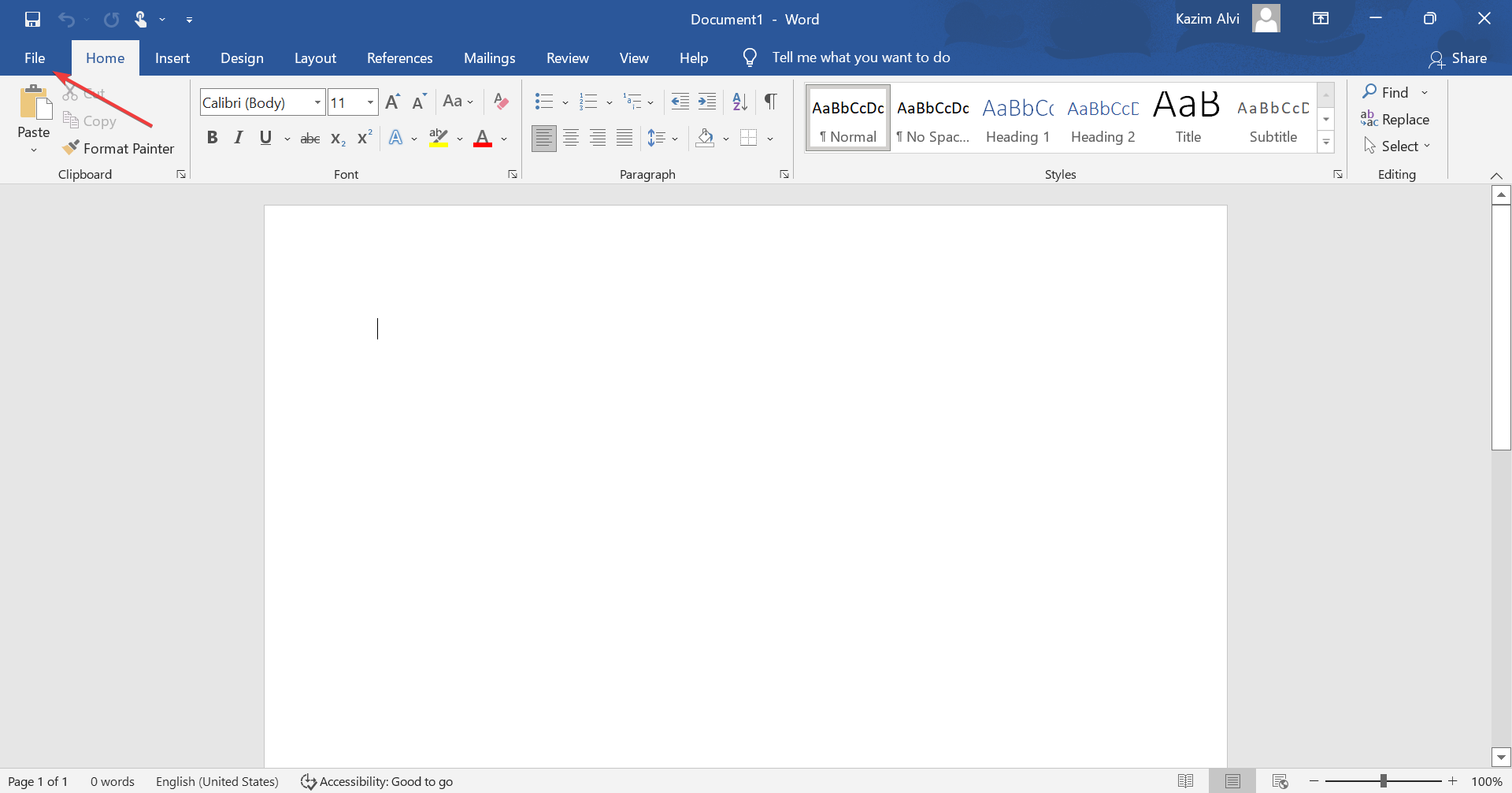Select the Format Painter tool
This screenshot has width=1512, height=793.
(119, 147)
